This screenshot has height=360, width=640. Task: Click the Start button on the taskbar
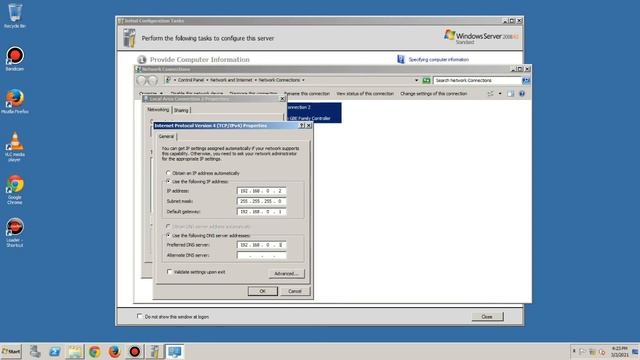click(11, 351)
